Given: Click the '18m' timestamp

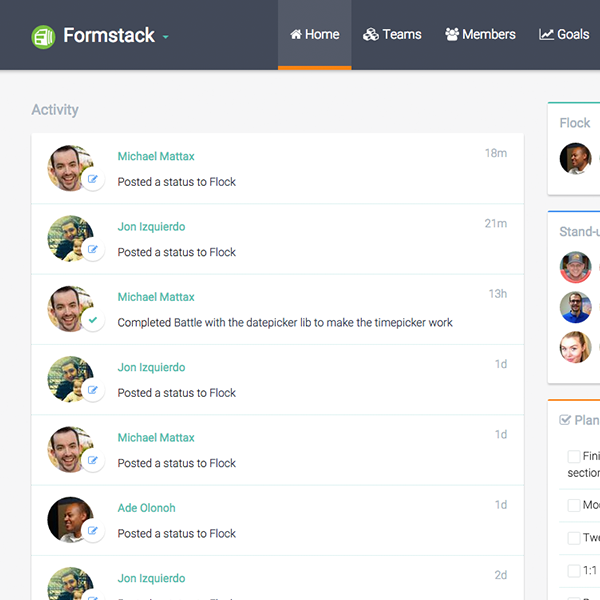Looking at the screenshot, I should coord(496,153).
